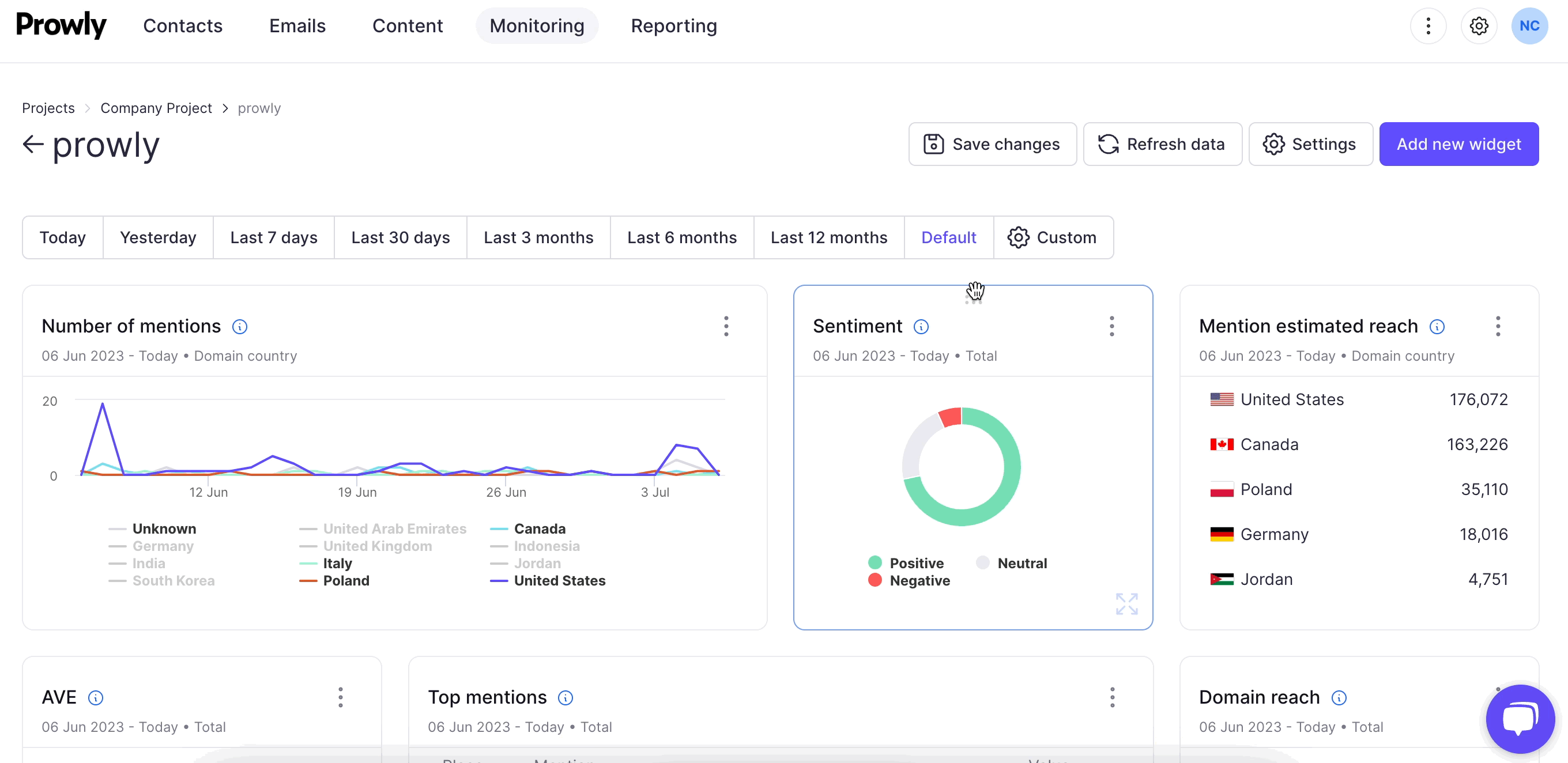The width and height of the screenshot is (1568, 763).
Task: Open AVE widget options menu
Action: pyautogui.click(x=340, y=697)
